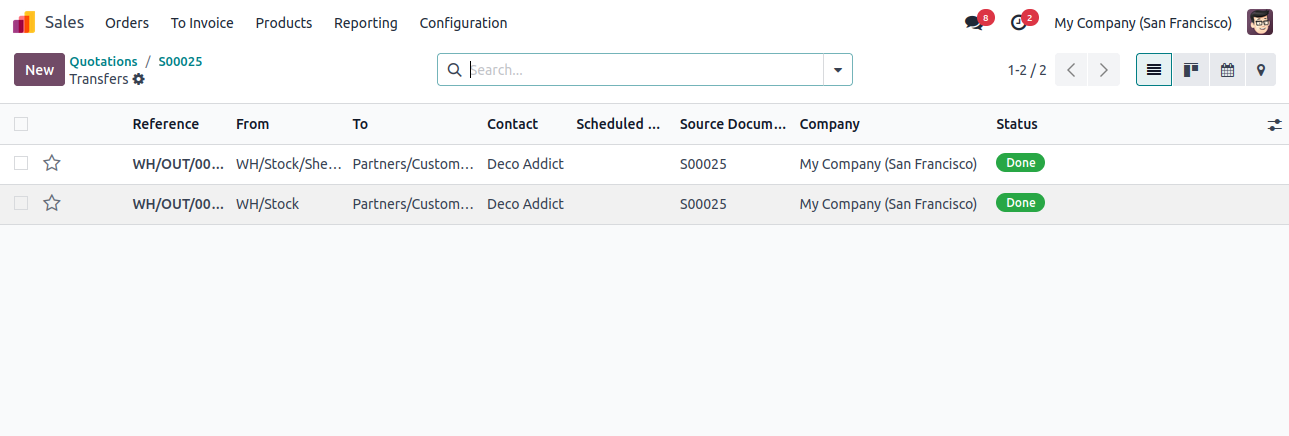1289x436 pixels.
Task: Switch to calendar view
Action: pyautogui.click(x=1227, y=70)
